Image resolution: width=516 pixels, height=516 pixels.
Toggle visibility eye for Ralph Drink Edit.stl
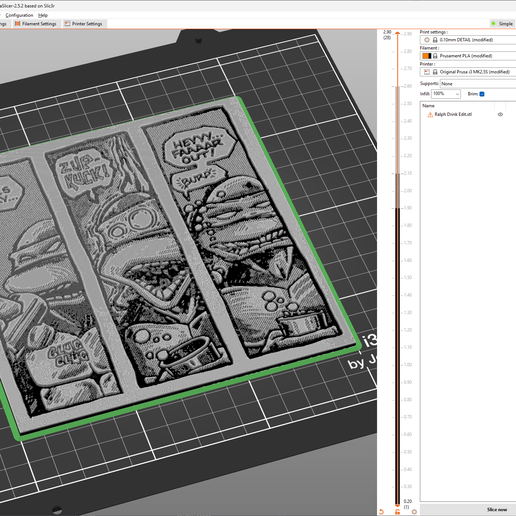500,114
